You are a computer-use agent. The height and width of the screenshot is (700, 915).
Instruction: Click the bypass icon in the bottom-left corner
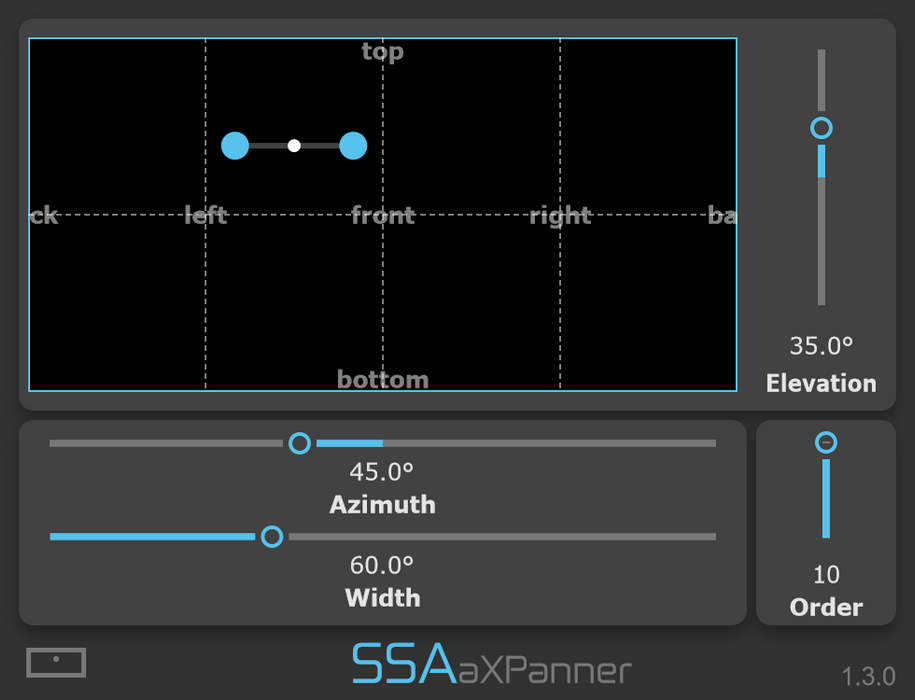pos(57,662)
